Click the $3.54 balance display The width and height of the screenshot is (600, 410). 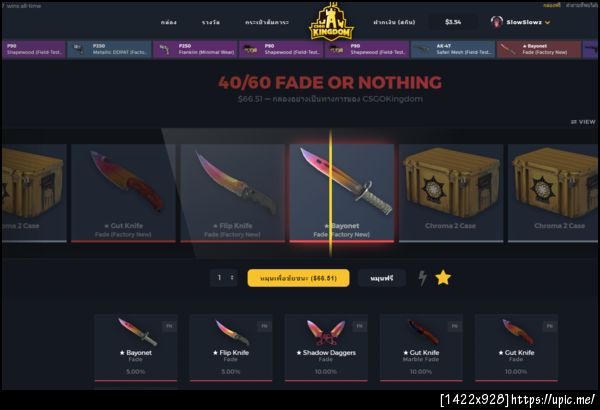coord(453,22)
